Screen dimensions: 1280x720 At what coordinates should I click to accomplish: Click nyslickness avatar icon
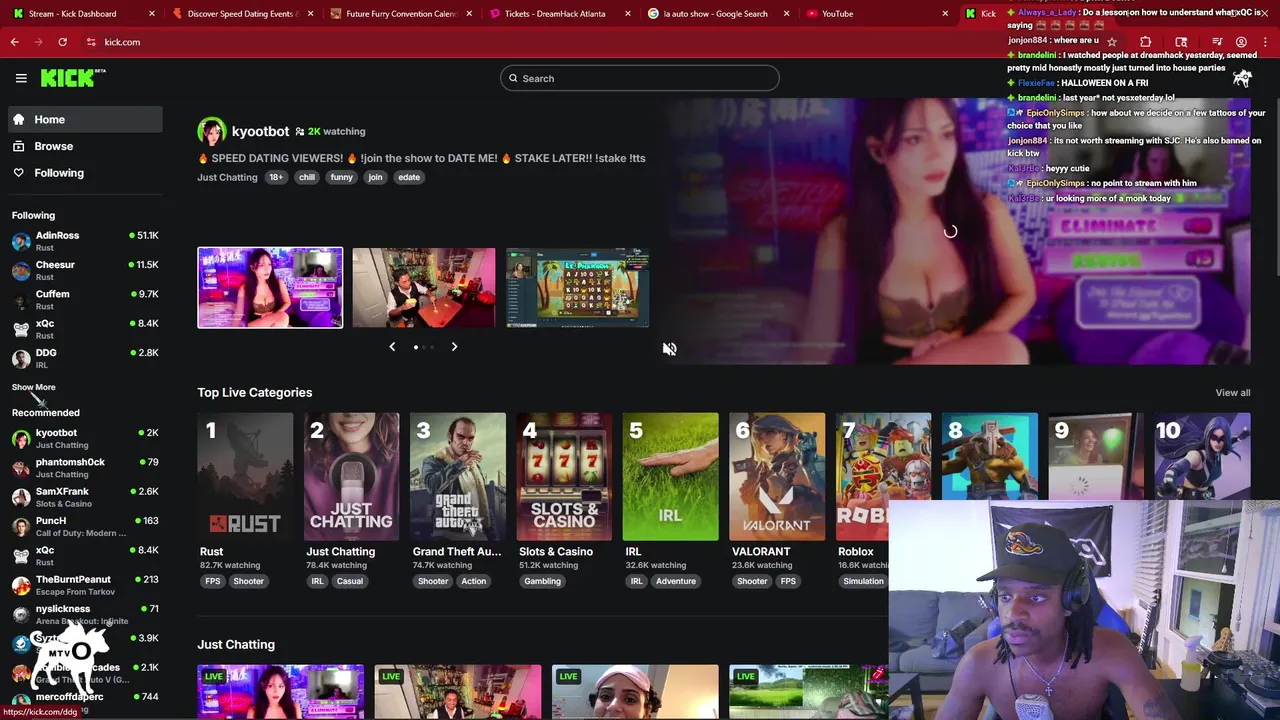pos(21,614)
